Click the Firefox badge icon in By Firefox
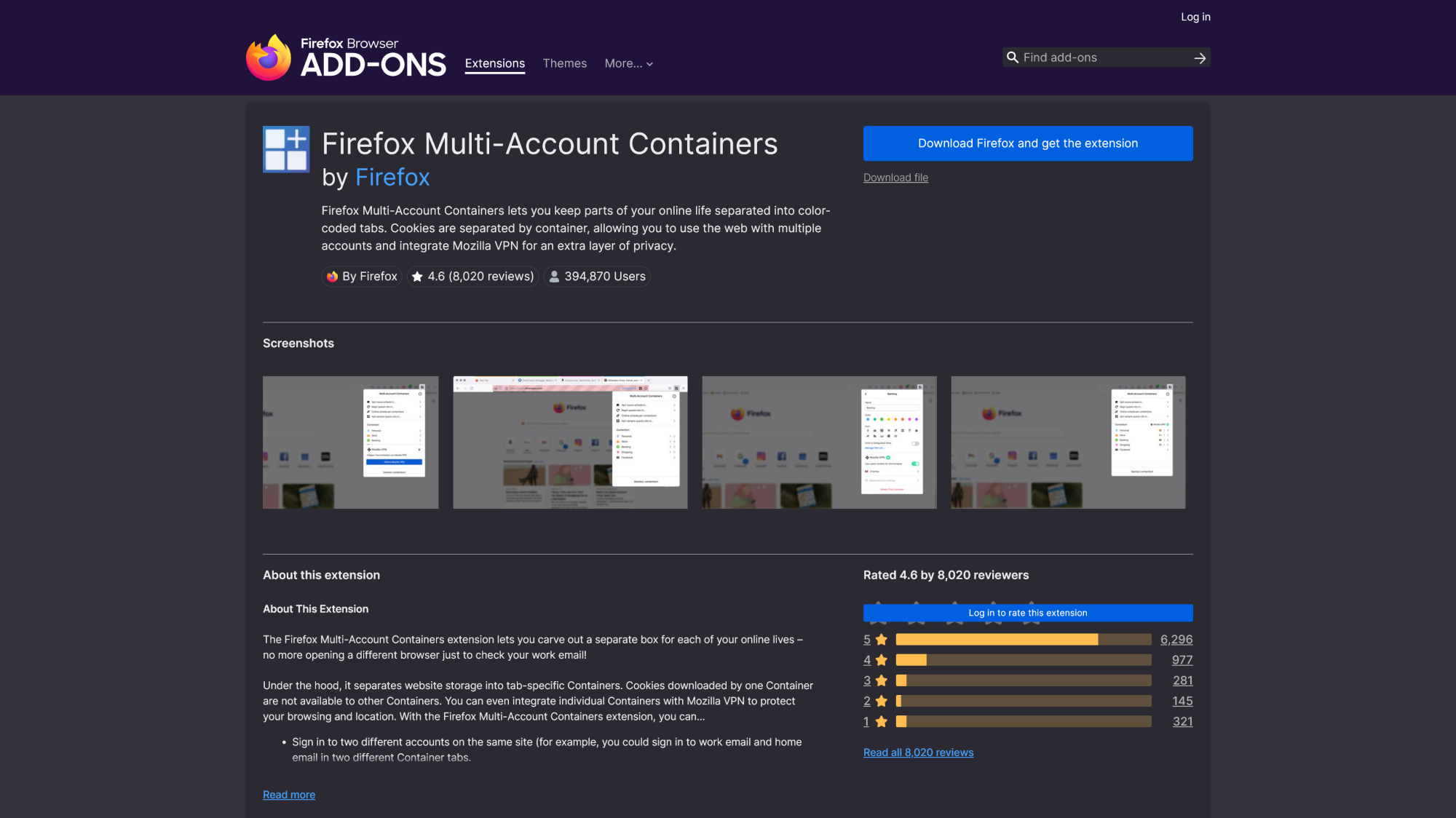Screen dimensions: 1456x818 pos(332,277)
